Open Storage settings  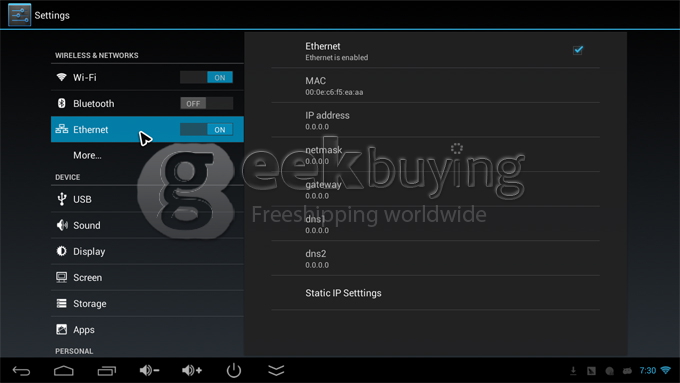(147, 303)
